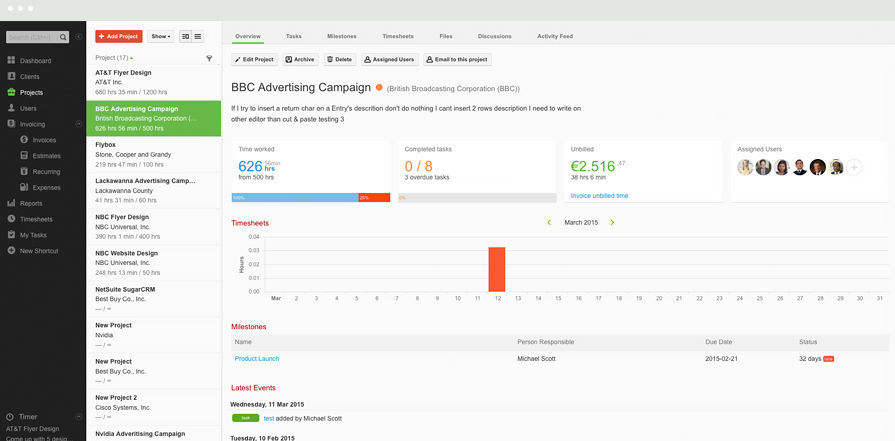The height and width of the screenshot is (441, 895).
Task: Open the Activity Feed tab
Action: tap(554, 36)
